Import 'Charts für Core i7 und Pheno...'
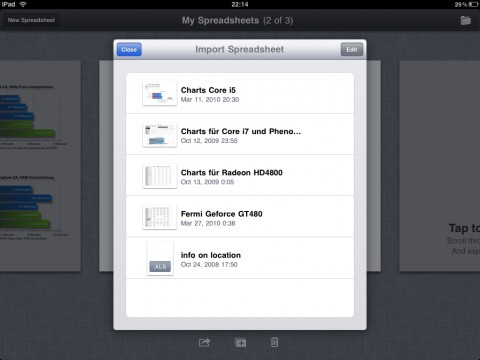The width and height of the screenshot is (480, 360). coord(240,134)
